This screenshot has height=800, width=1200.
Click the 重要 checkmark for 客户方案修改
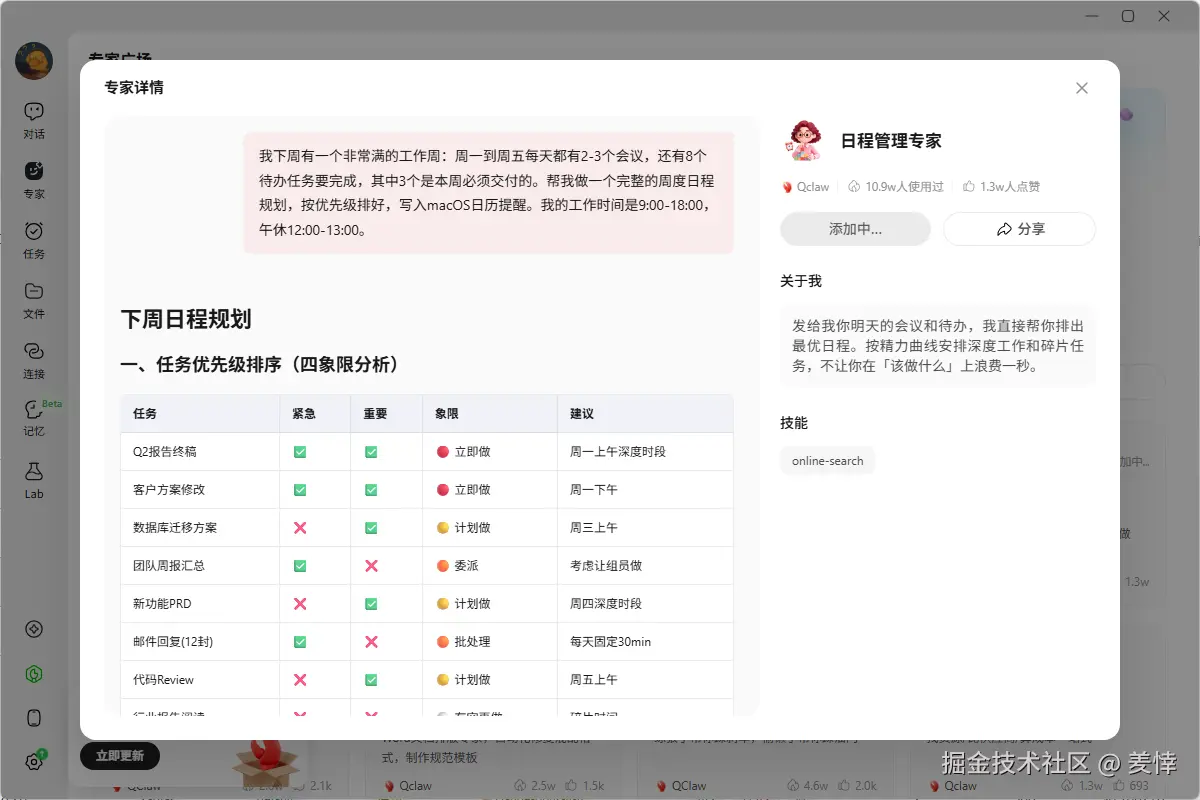pyautogui.click(x=371, y=490)
